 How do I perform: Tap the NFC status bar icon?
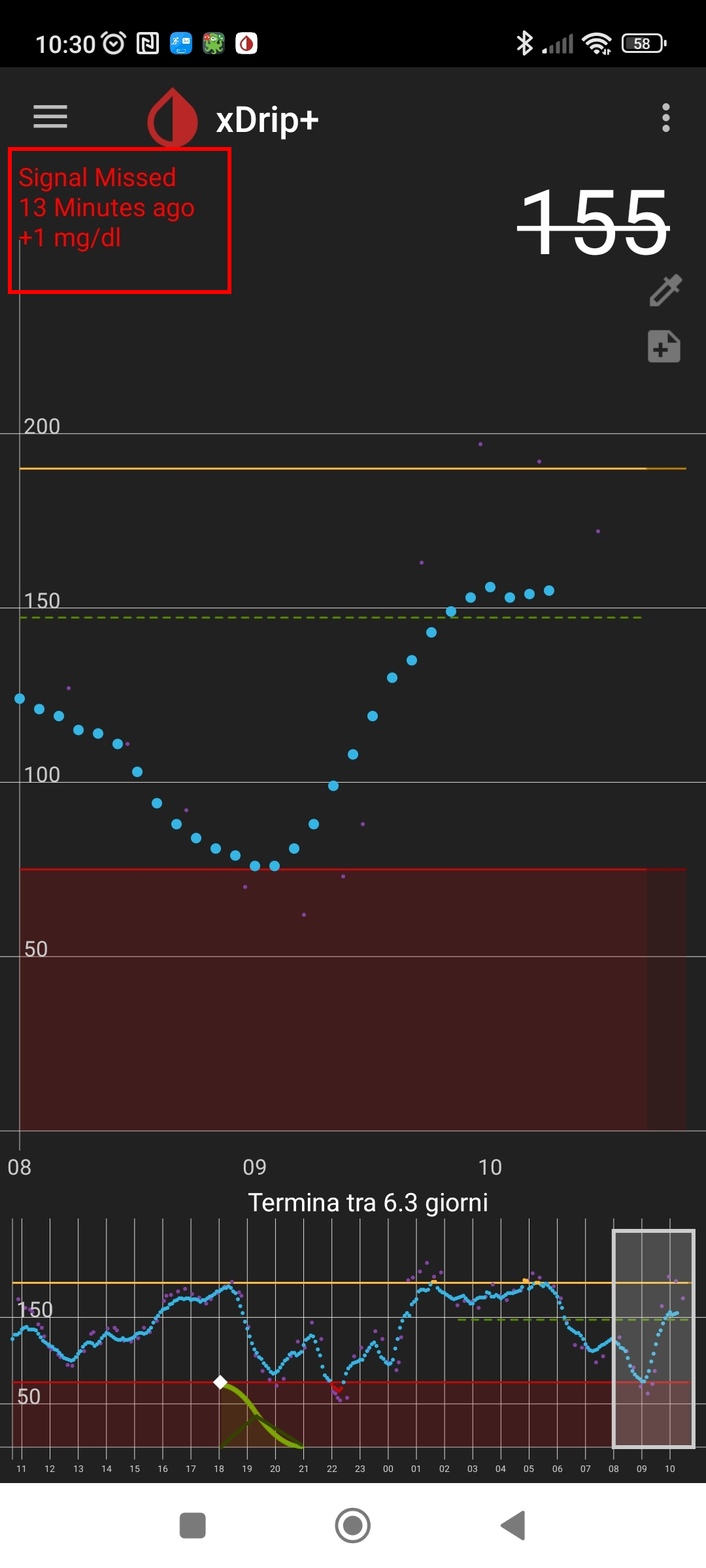pos(148,44)
